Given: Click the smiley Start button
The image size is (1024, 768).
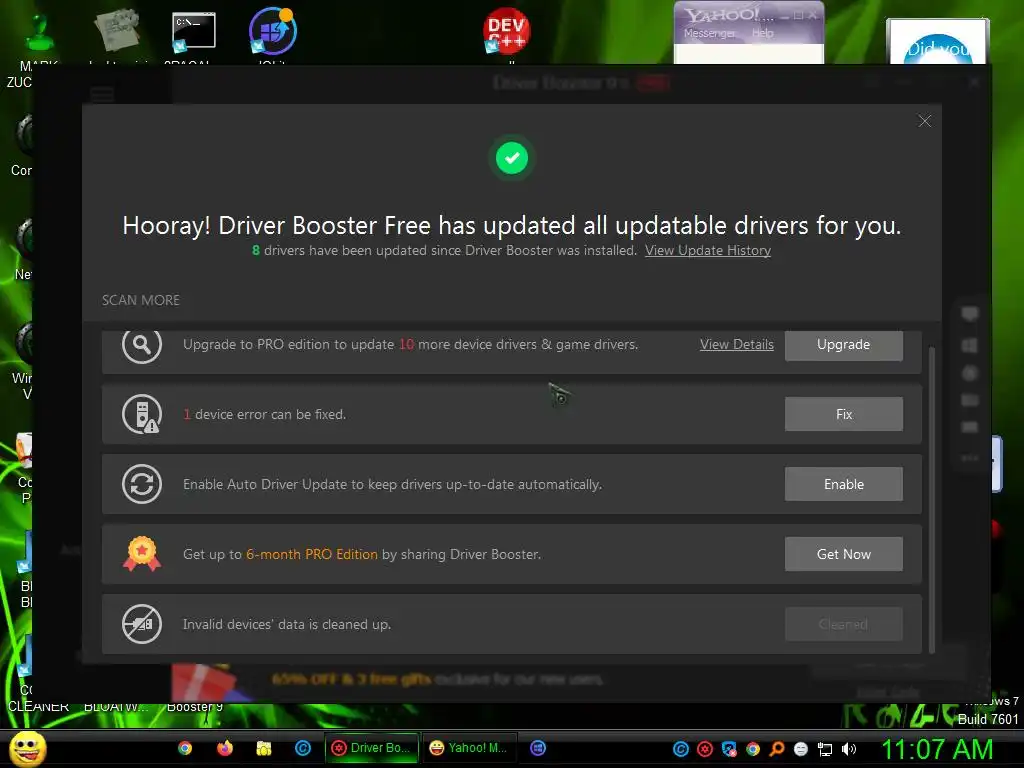Looking at the screenshot, I should pyautogui.click(x=27, y=748).
